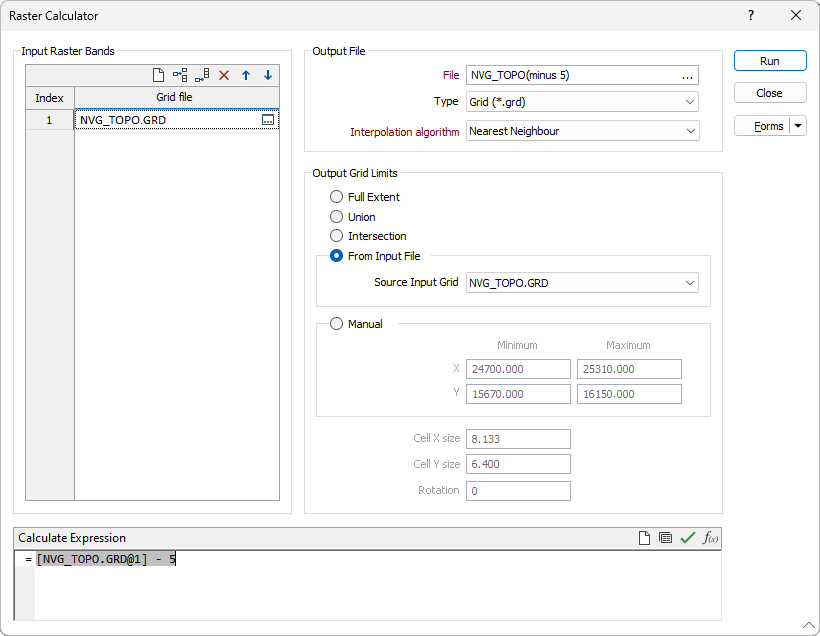Validate the expression with the green checkmark
The image size is (820, 636).
pos(687,538)
